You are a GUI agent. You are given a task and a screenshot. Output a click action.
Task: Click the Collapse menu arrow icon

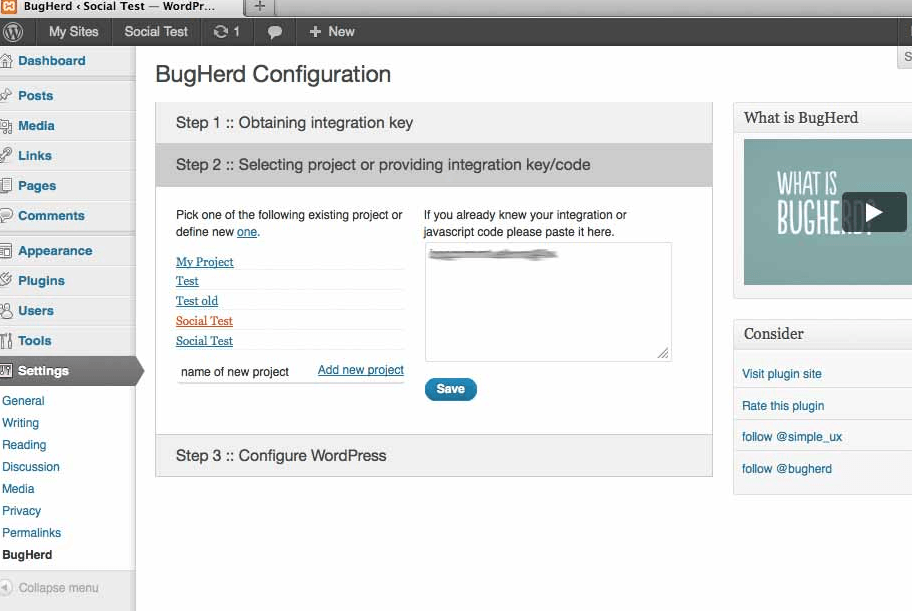[x=6, y=587]
